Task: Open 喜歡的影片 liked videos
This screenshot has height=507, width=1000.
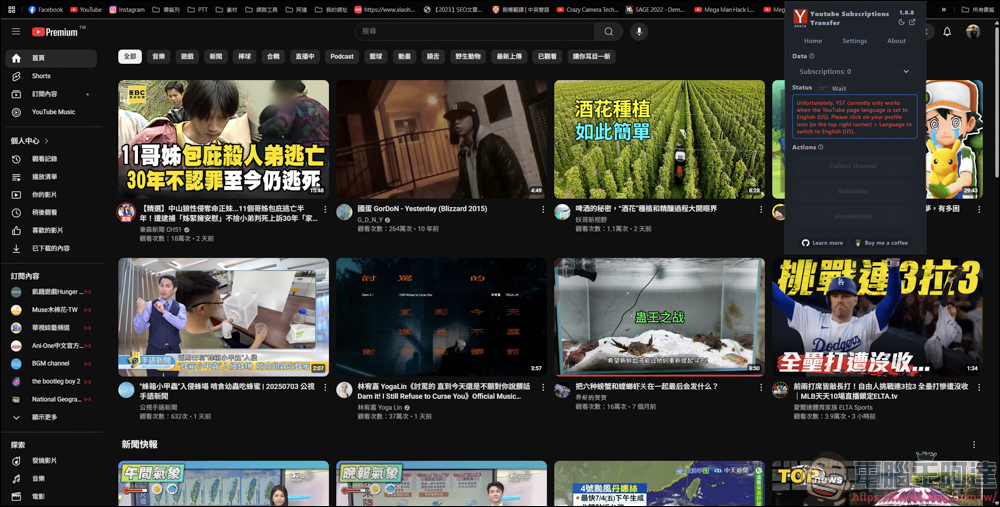Action: pyautogui.click(x=51, y=230)
